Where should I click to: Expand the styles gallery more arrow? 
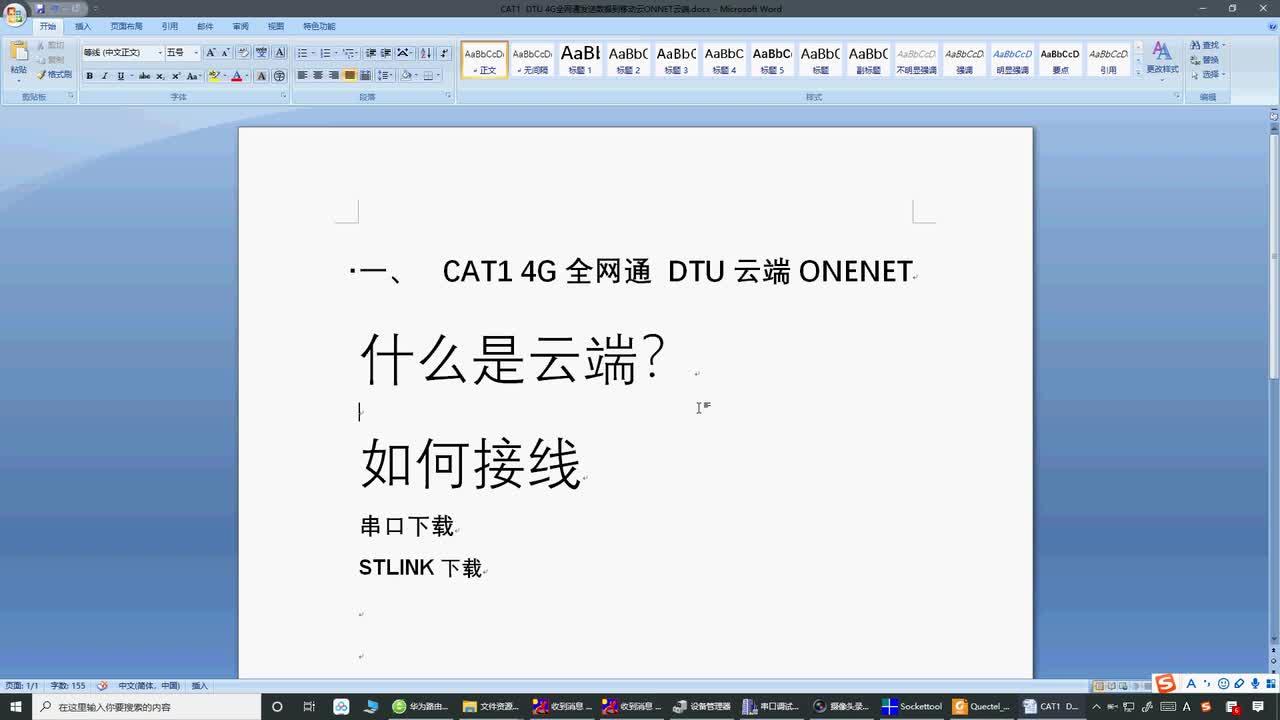click(x=1138, y=73)
